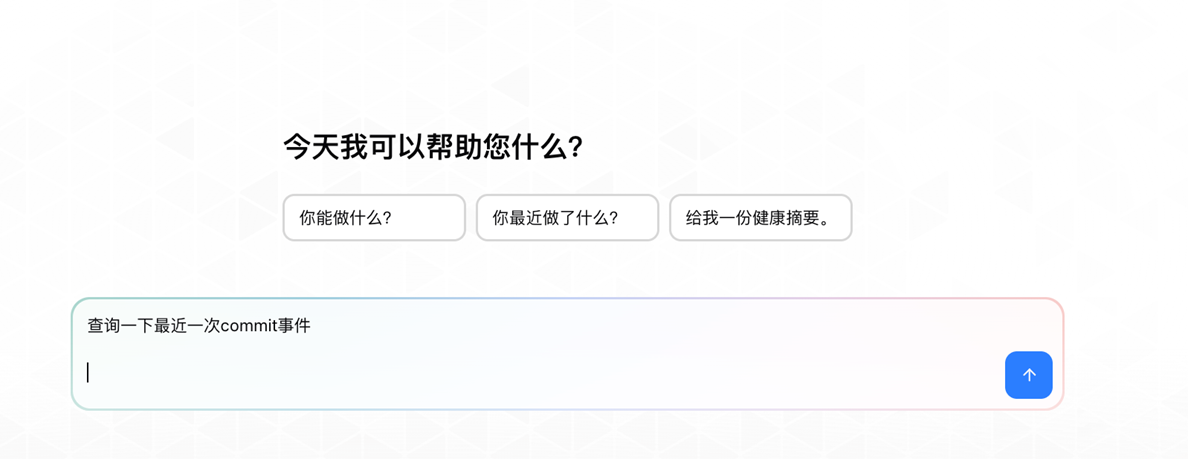Screen dimensions: 1188x459
Task: Click the 事件 characters ending the typed message
Action: click(x=294, y=326)
